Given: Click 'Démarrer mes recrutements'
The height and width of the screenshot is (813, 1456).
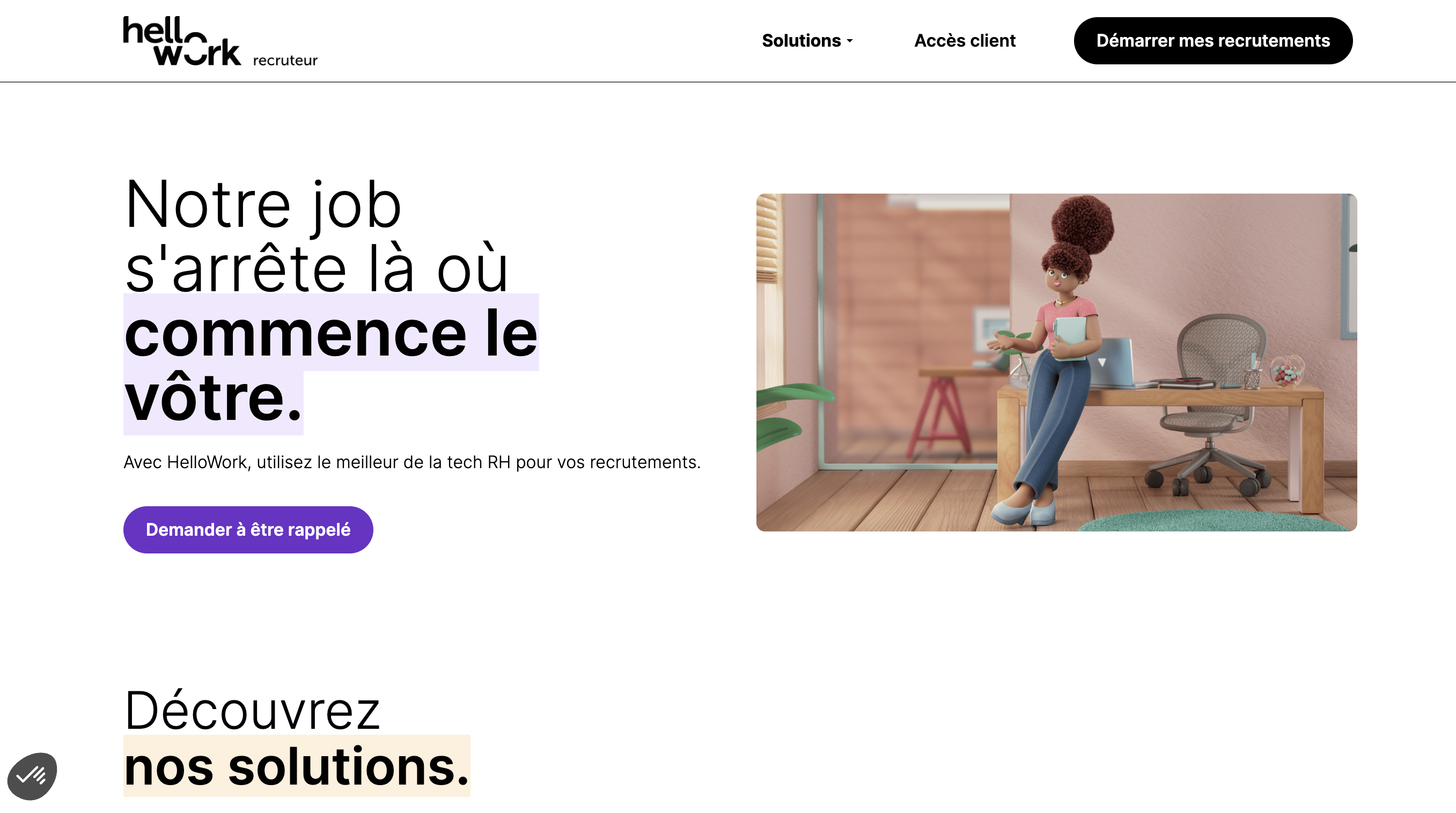Looking at the screenshot, I should point(1213,40).
